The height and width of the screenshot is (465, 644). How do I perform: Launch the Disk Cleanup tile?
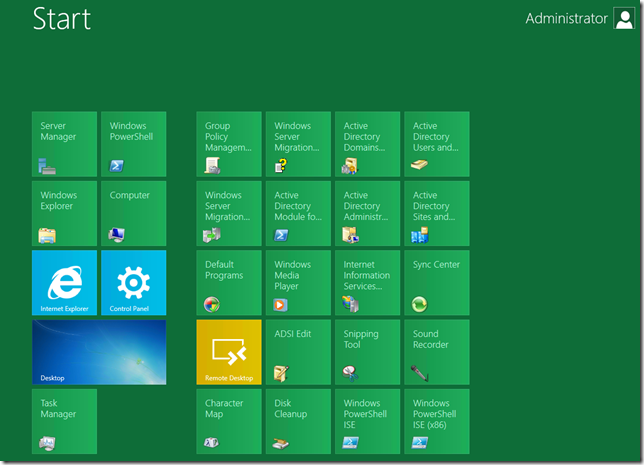click(298, 421)
